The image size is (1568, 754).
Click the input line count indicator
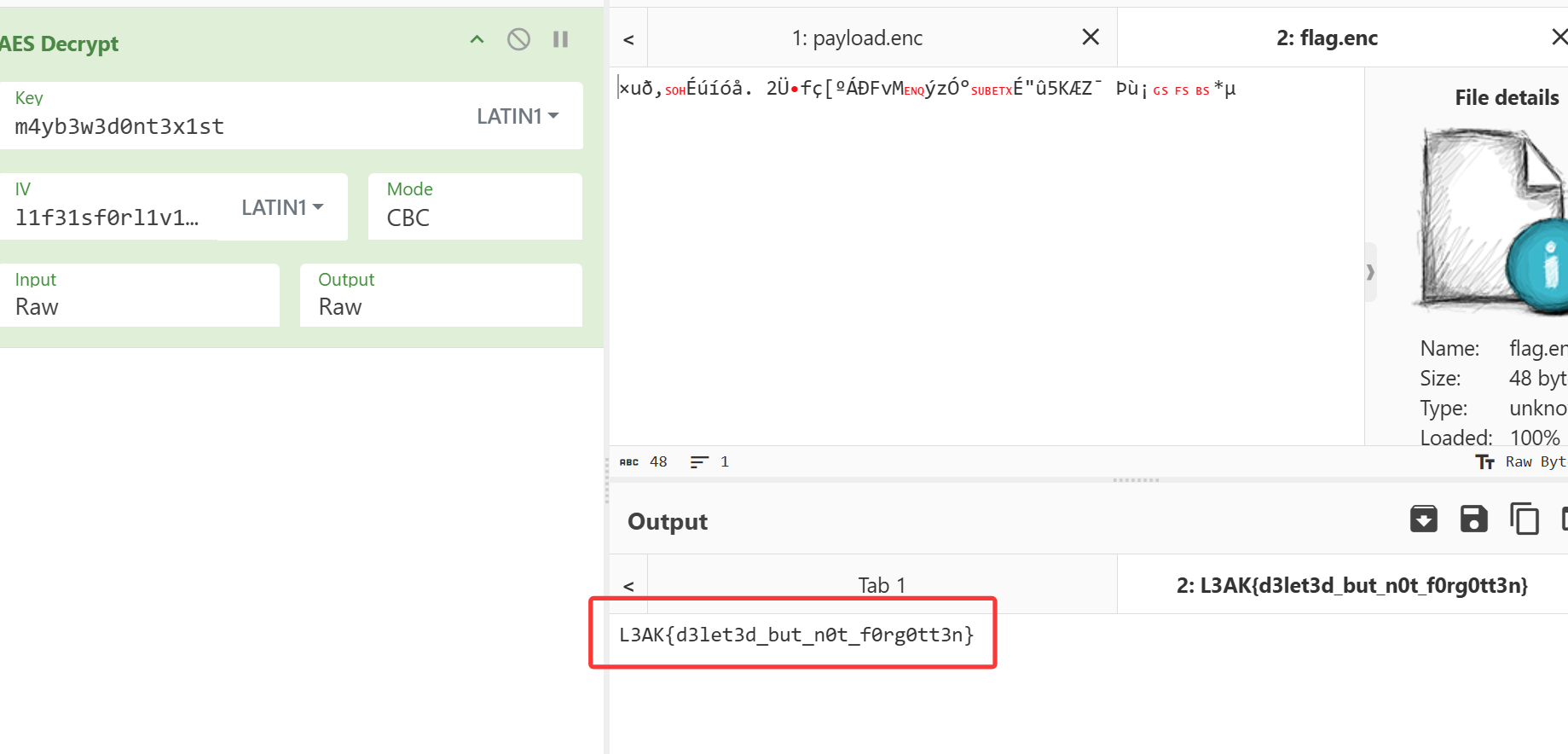(709, 461)
